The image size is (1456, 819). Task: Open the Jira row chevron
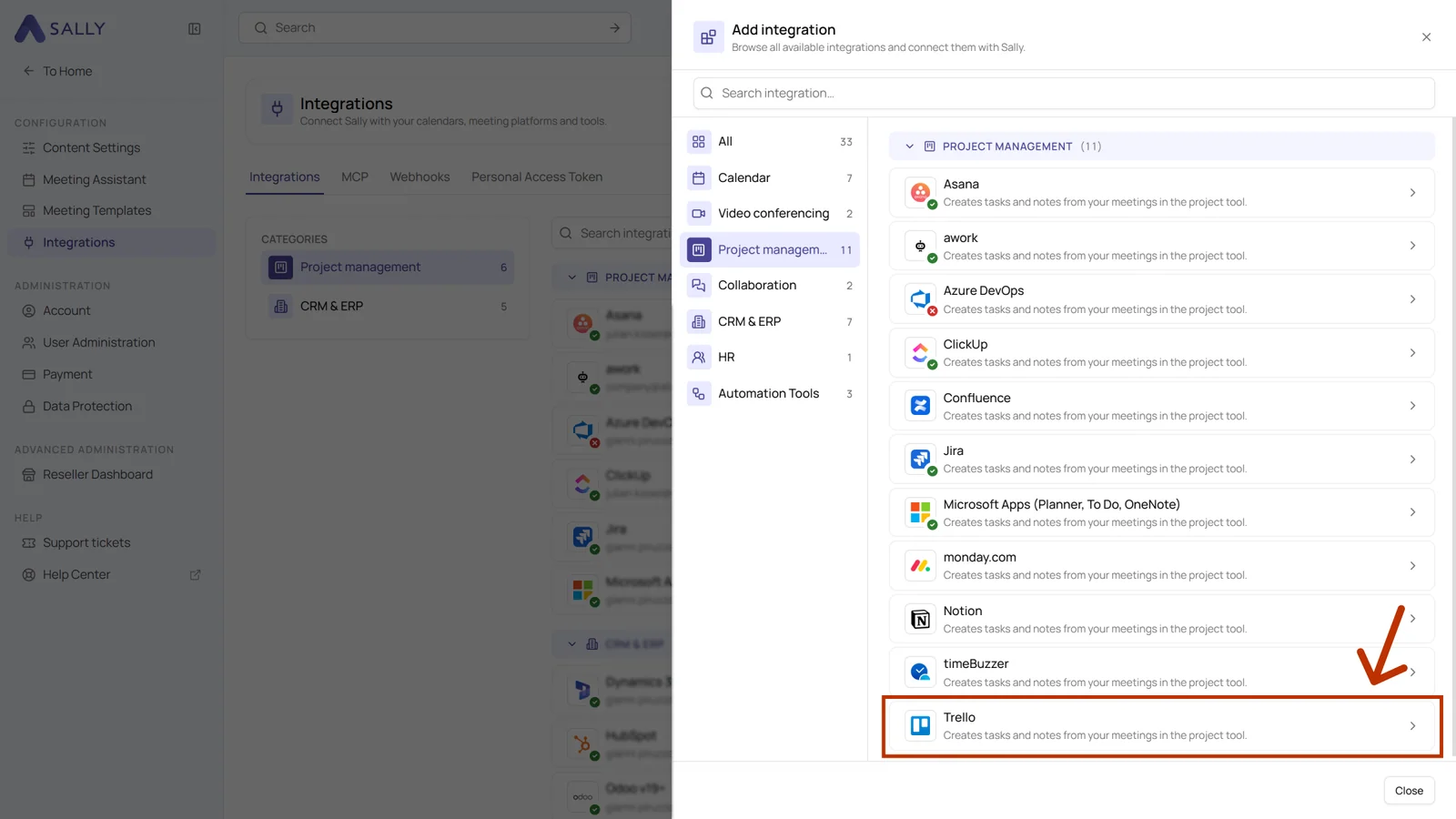pos(1412,459)
